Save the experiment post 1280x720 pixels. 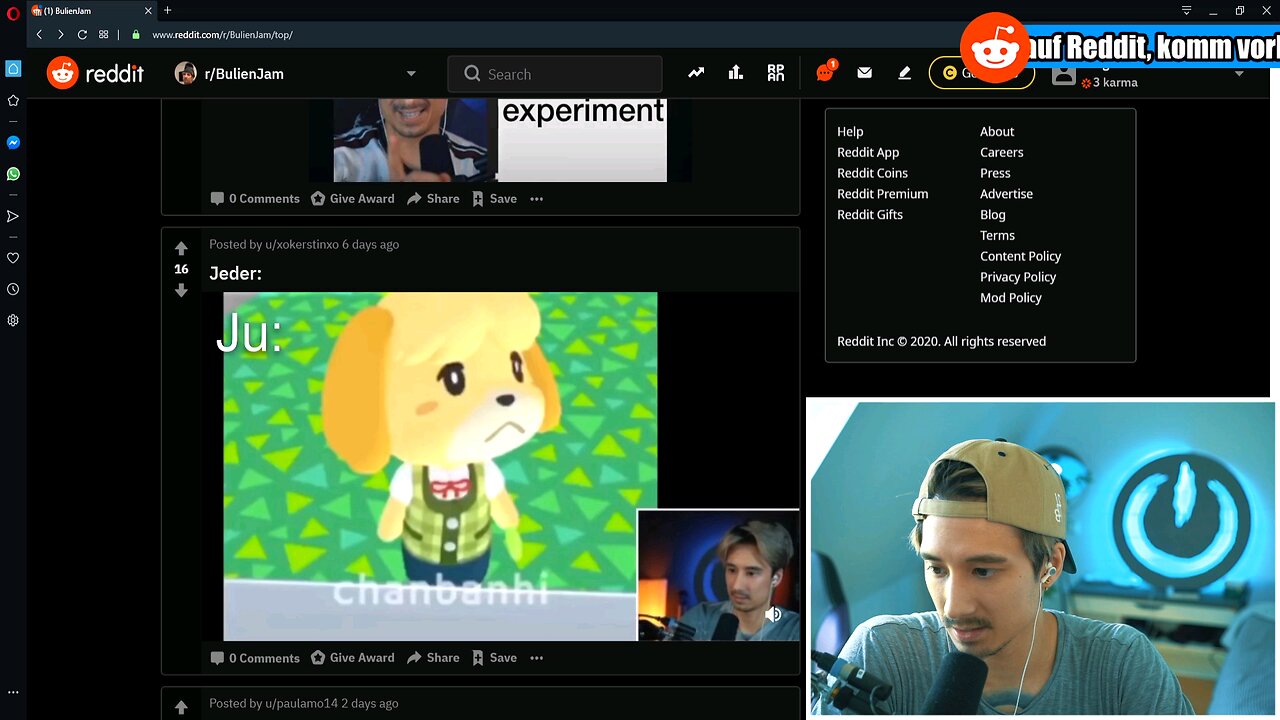pyautogui.click(x=494, y=199)
